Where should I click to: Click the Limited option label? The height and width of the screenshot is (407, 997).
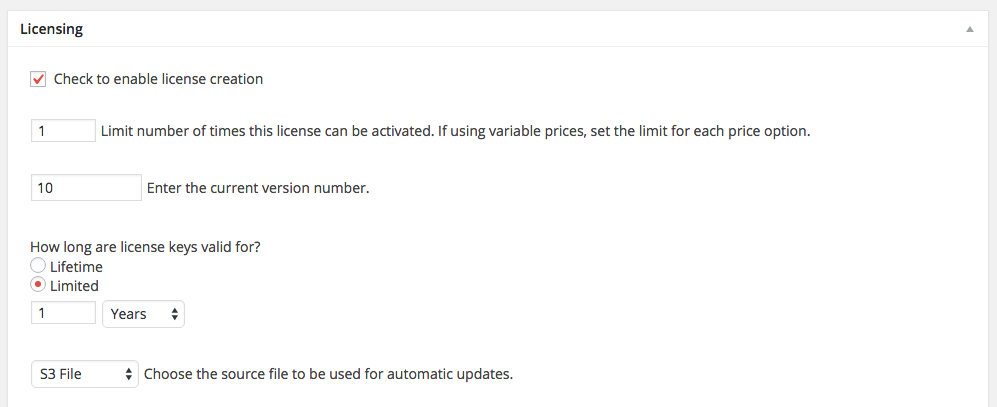point(74,286)
